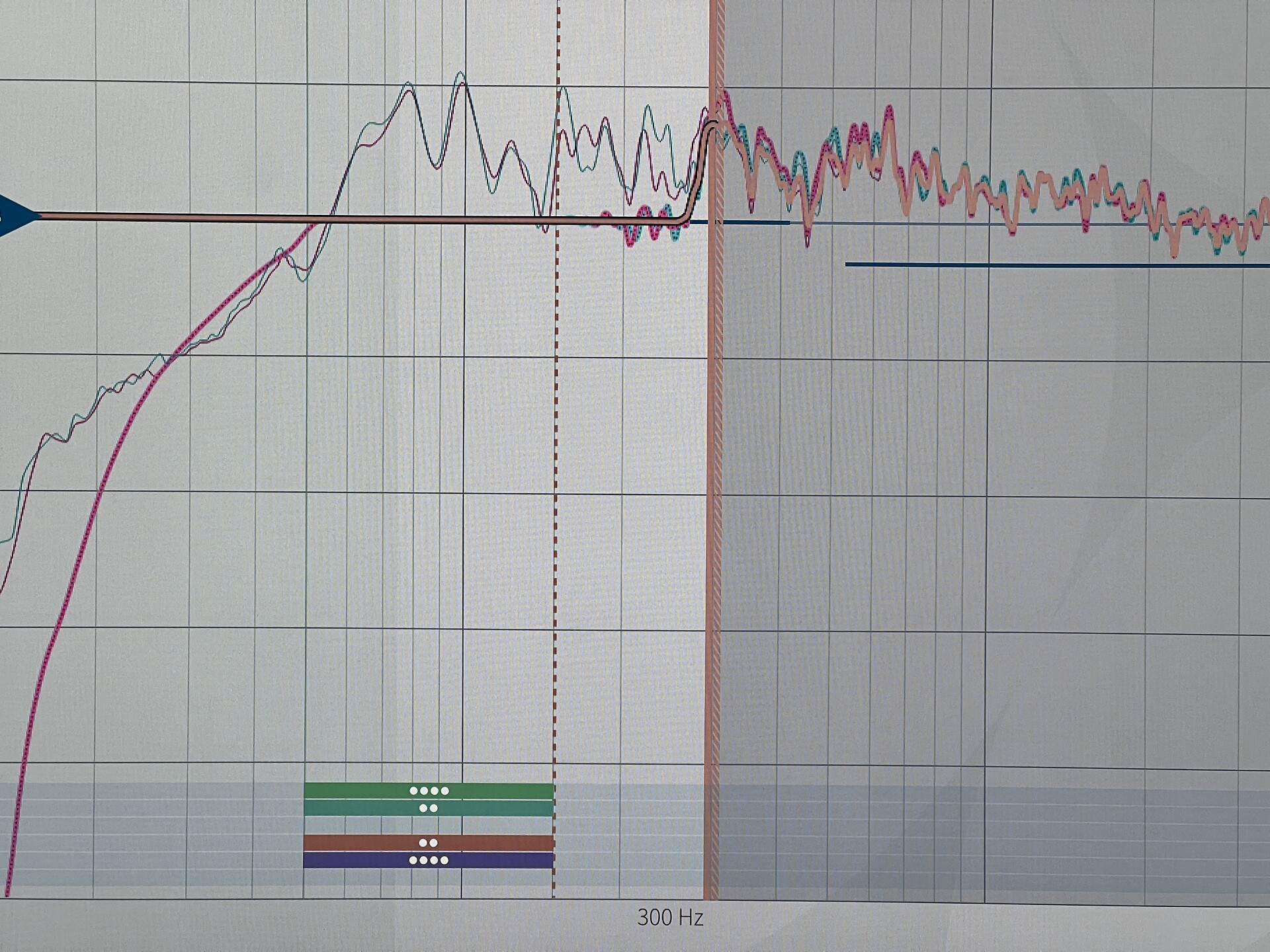Click leftmost white dot on green bar
This screenshot has width=1270, height=952.
coord(413,791)
